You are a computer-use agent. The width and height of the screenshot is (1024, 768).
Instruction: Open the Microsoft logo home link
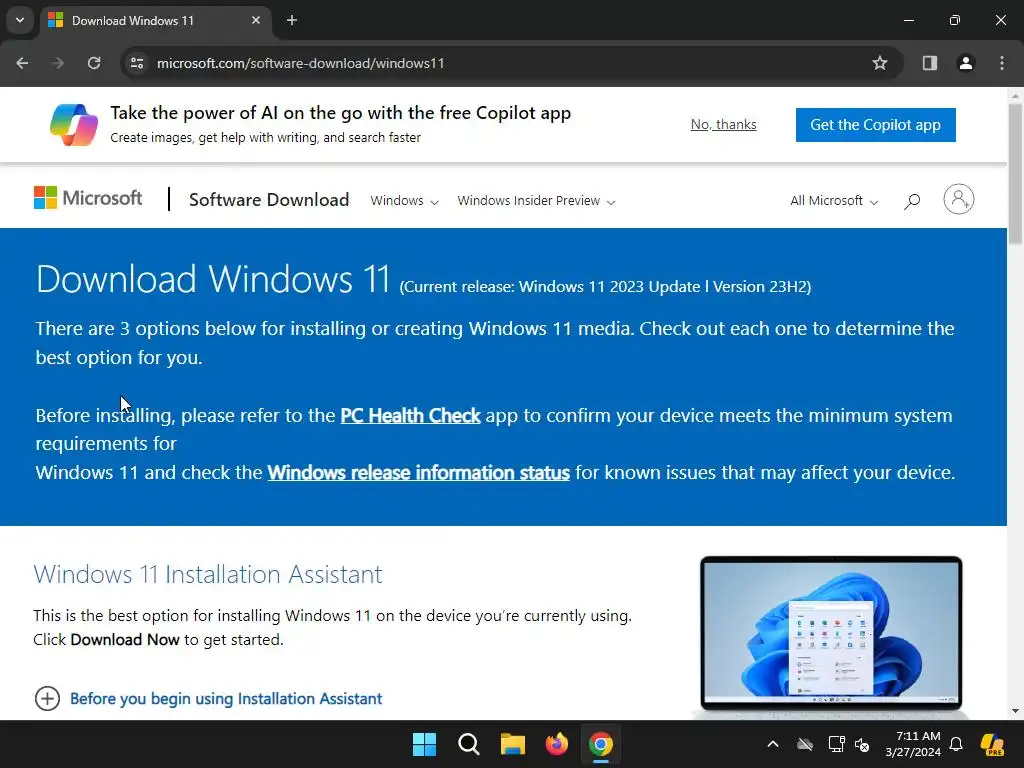coord(88,198)
